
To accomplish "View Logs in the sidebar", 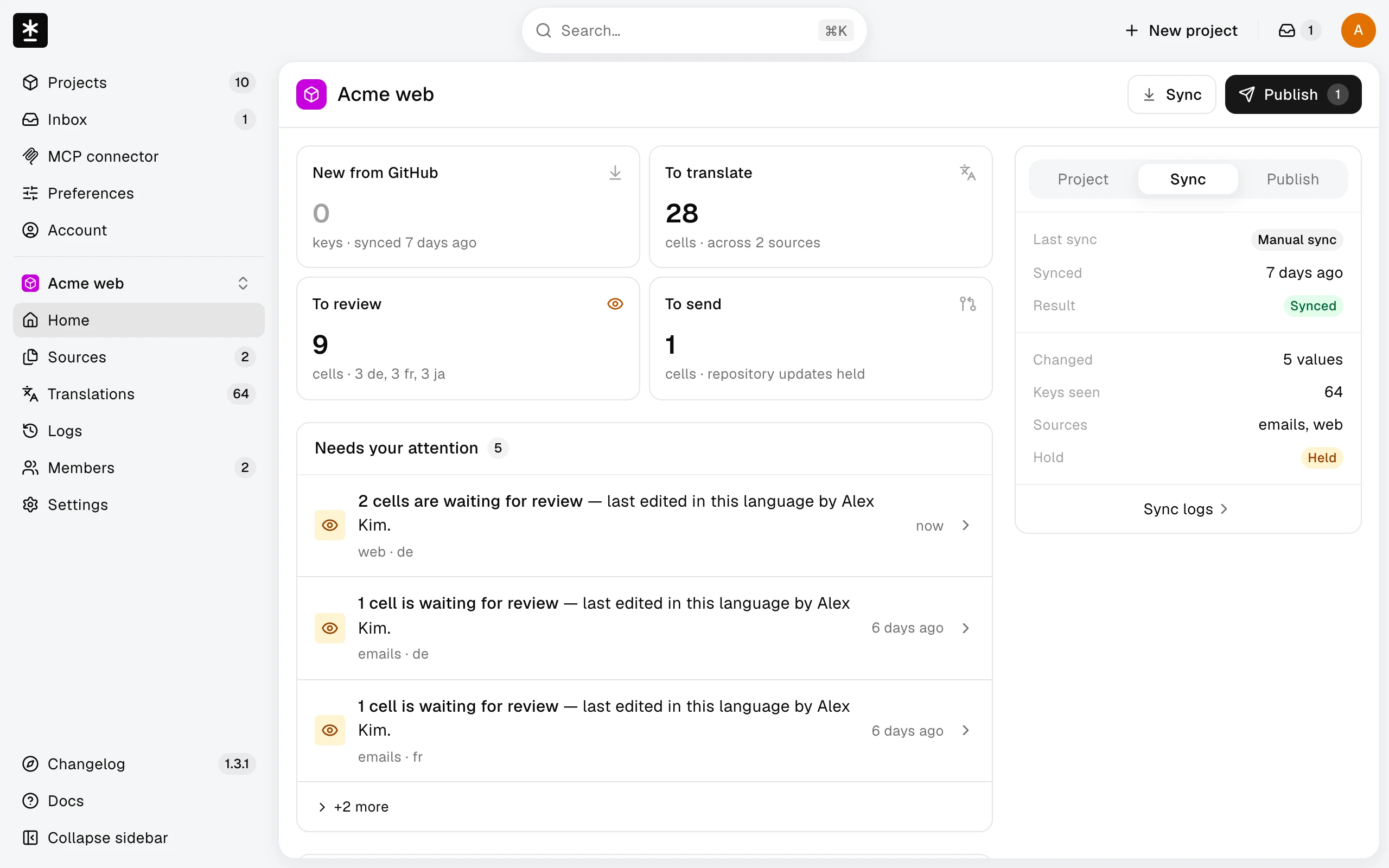I will coord(139,431).
